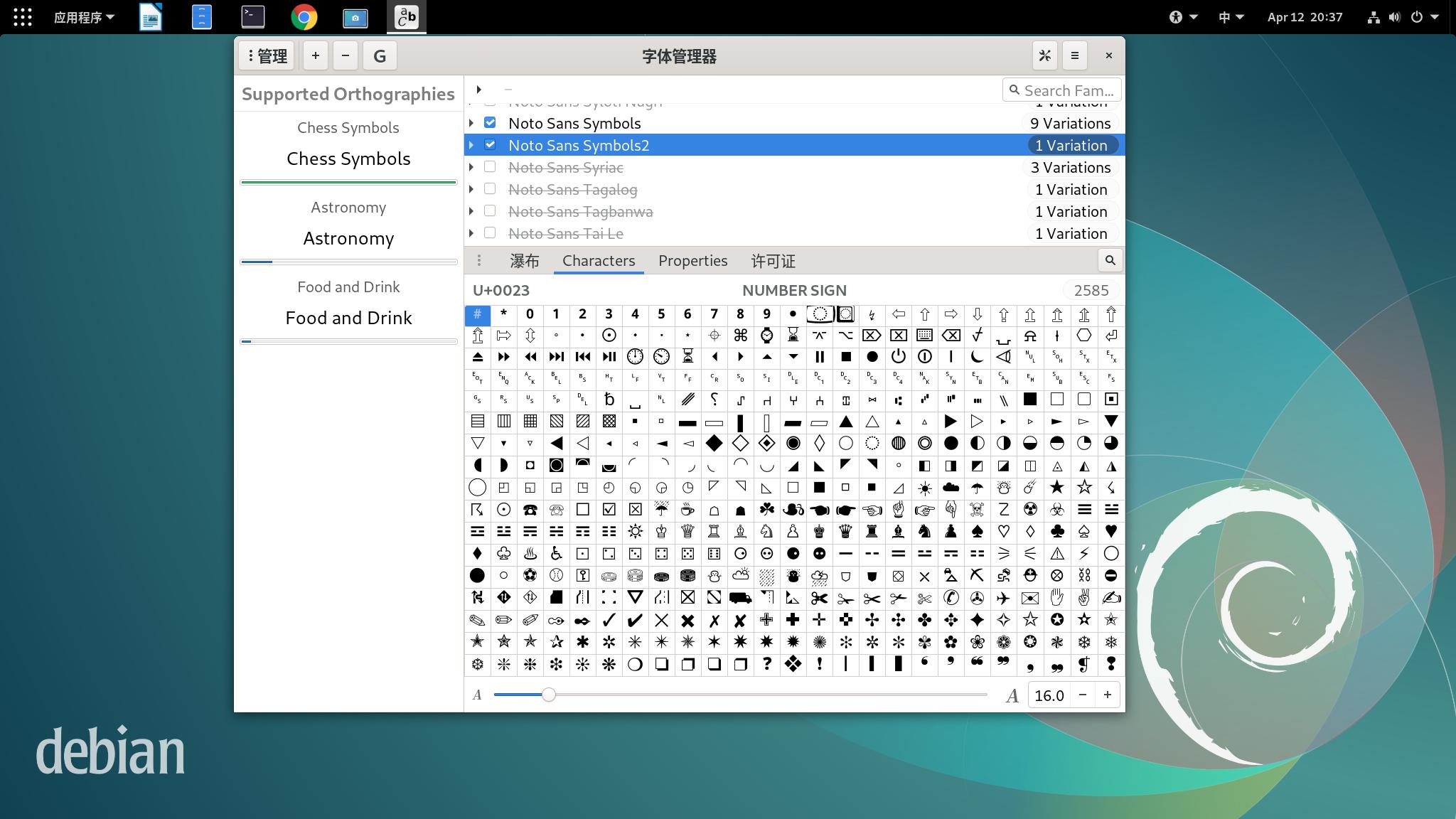Switch to the 瀑布 waterfall tab

pos(525,261)
